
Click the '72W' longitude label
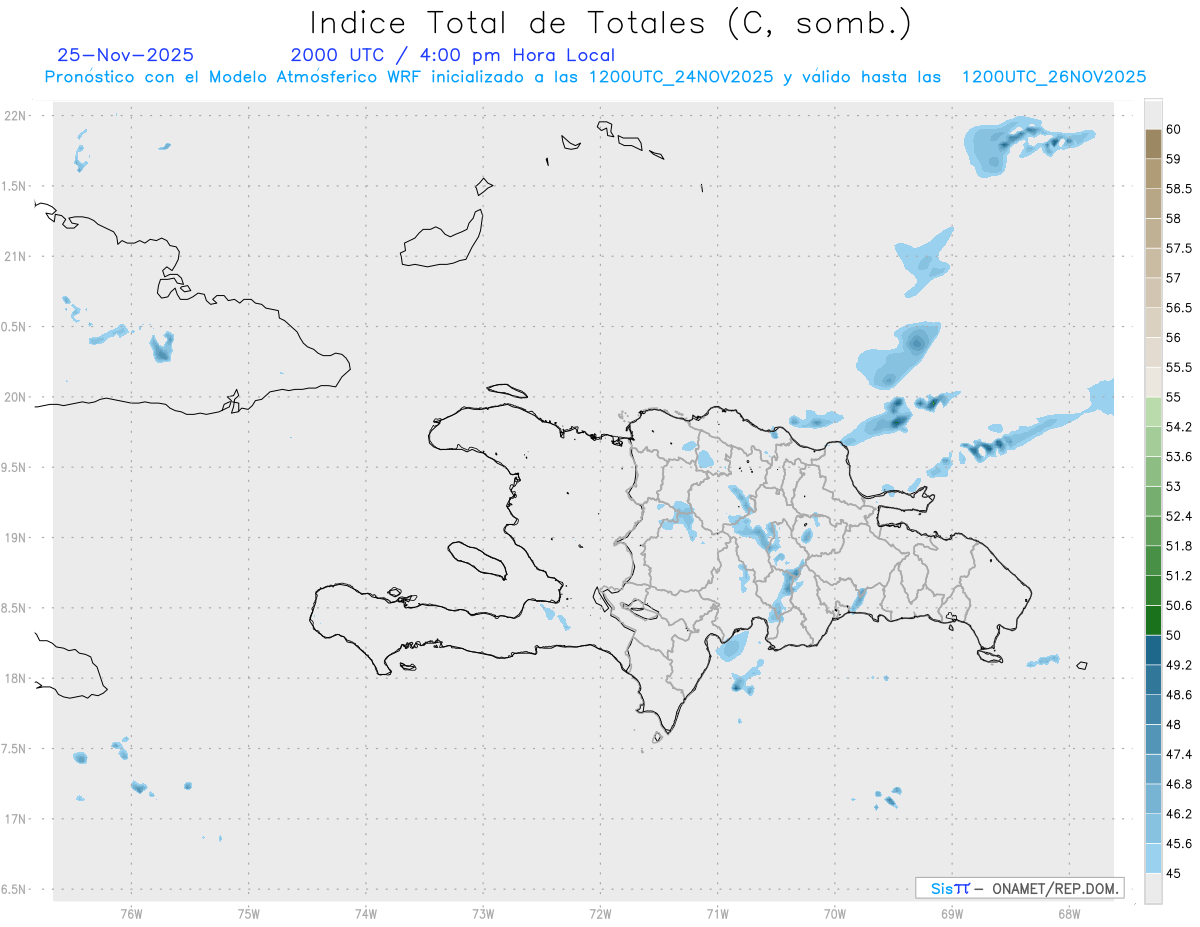(600, 913)
